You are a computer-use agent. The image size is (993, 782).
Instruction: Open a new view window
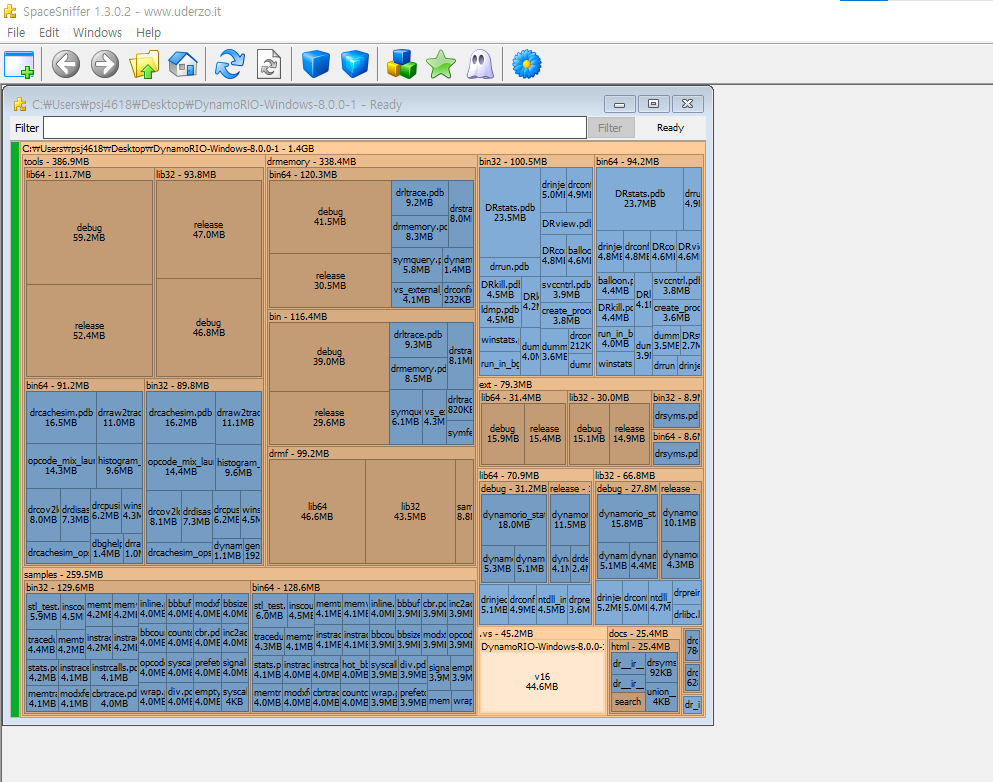(19, 65)
